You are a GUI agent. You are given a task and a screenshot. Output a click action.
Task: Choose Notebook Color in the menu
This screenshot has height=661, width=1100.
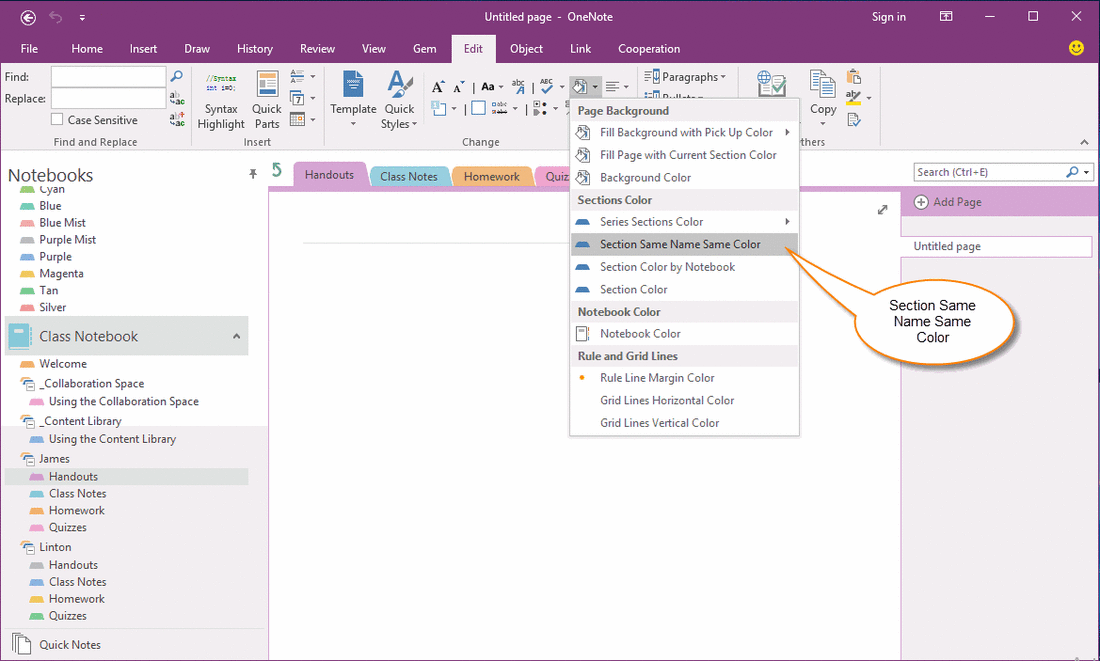tap(684, 333)
